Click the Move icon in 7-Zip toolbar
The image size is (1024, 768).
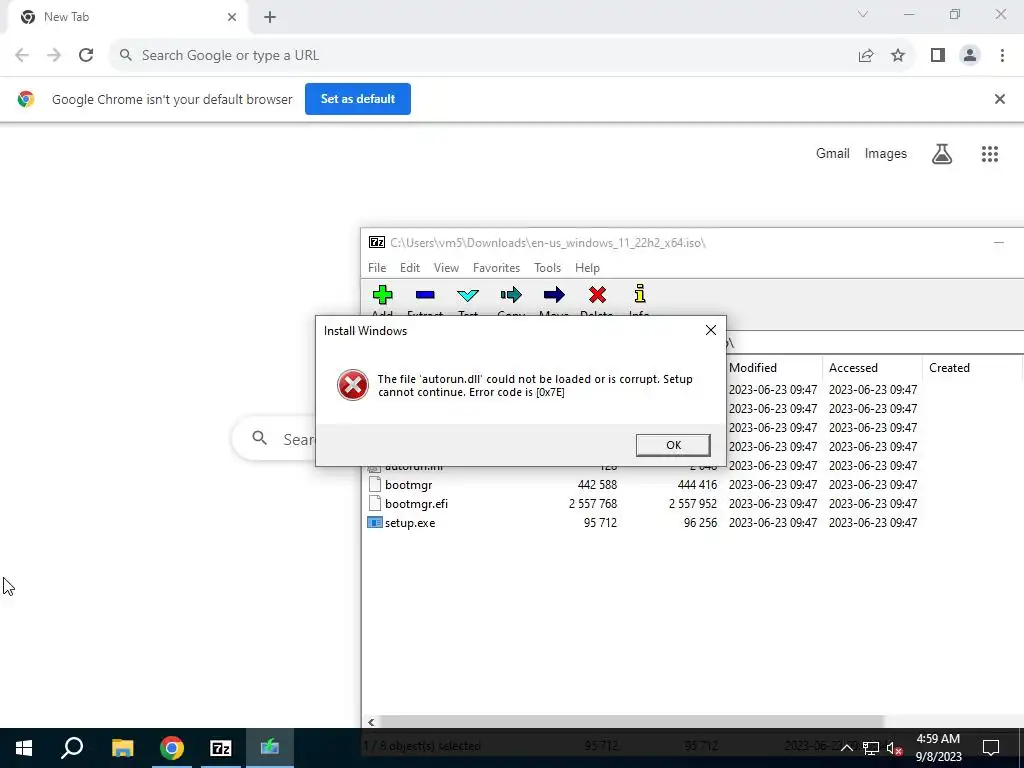(x=554, y=295)
